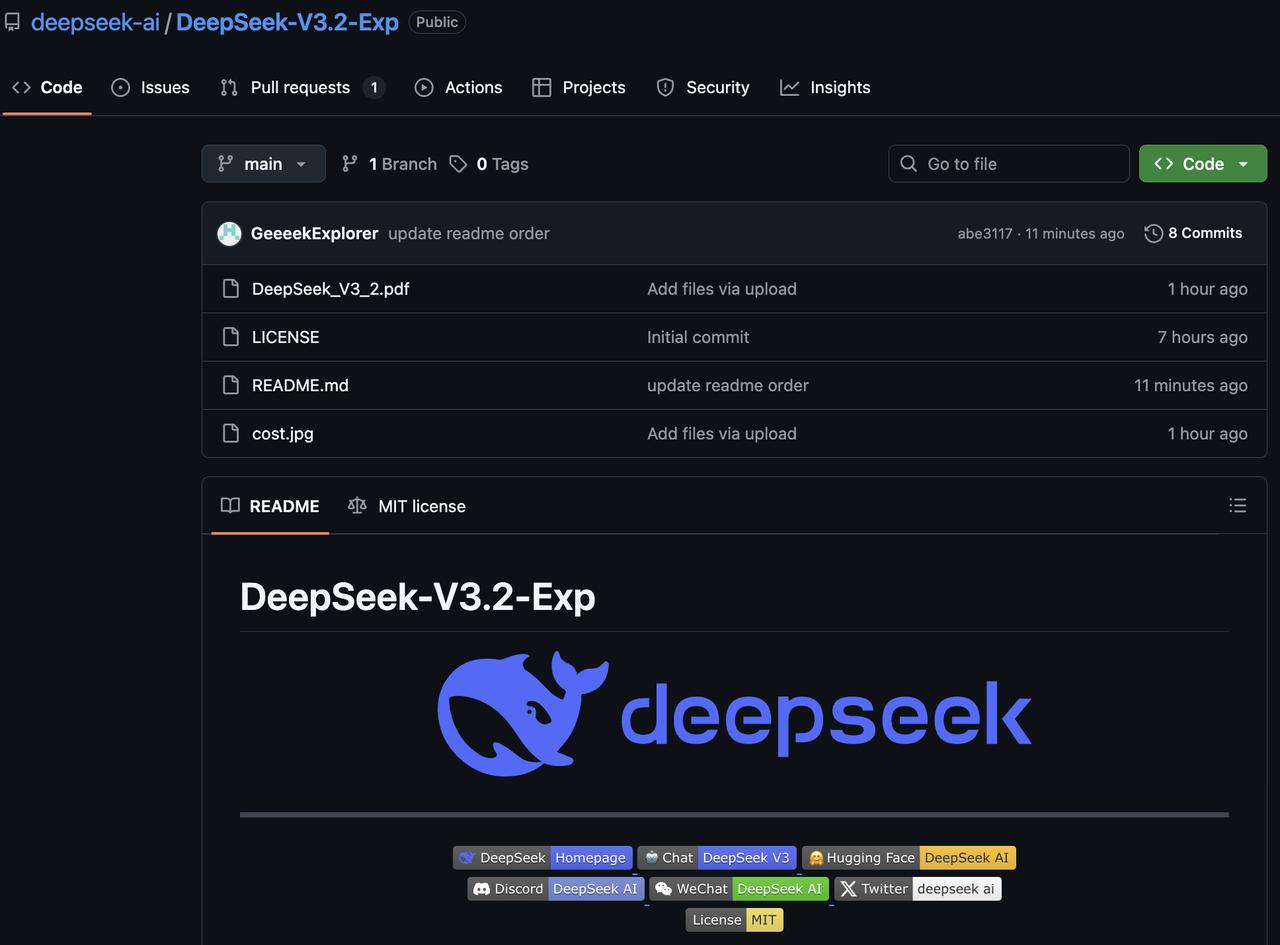Click the scales icon on MIT license tab
Screen dimensions: 1280x945
coord(357,506)
